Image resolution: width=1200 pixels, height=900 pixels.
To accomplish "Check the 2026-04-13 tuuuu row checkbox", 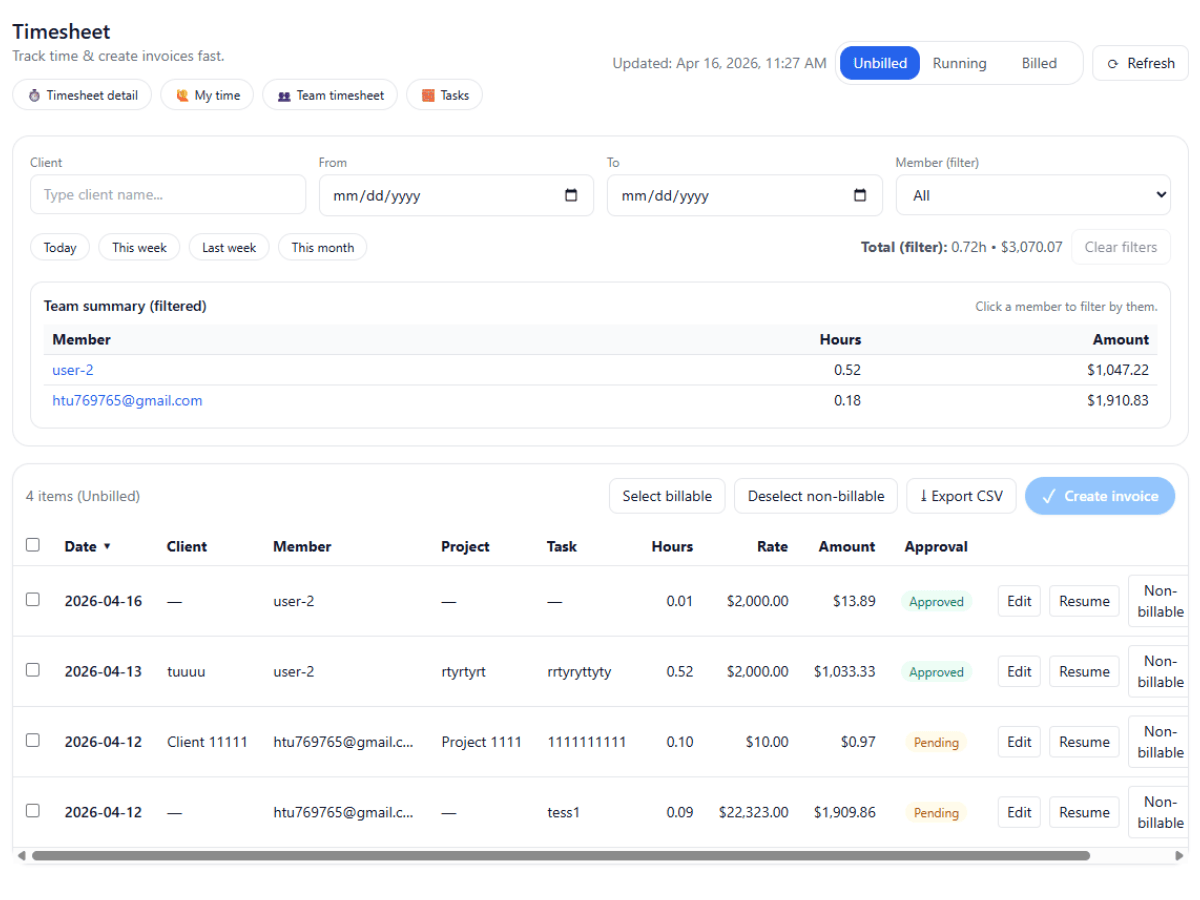I will [33, 670].
